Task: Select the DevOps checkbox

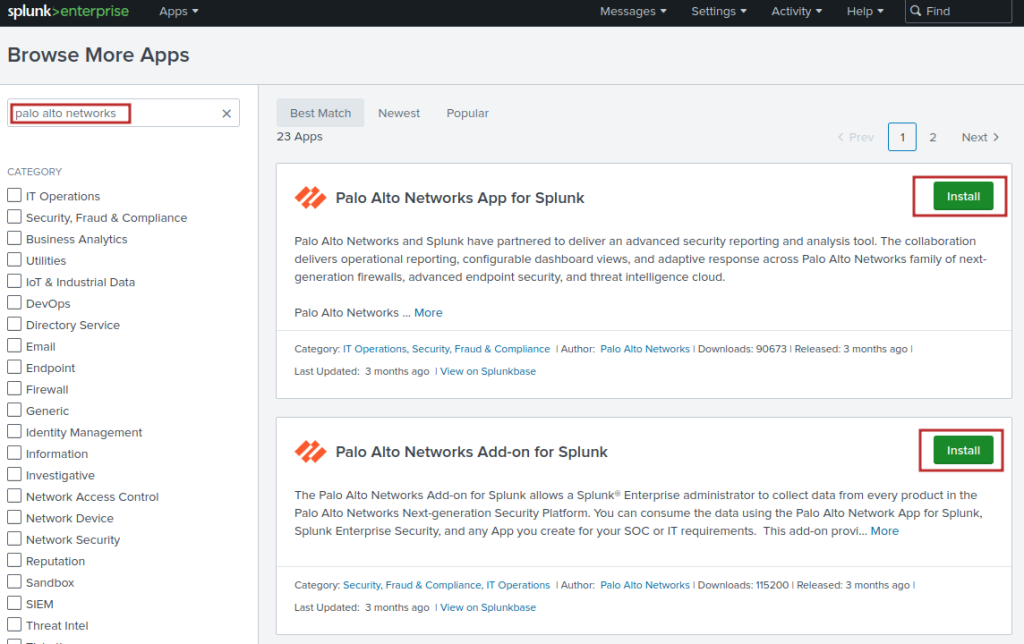Action: 14,303
